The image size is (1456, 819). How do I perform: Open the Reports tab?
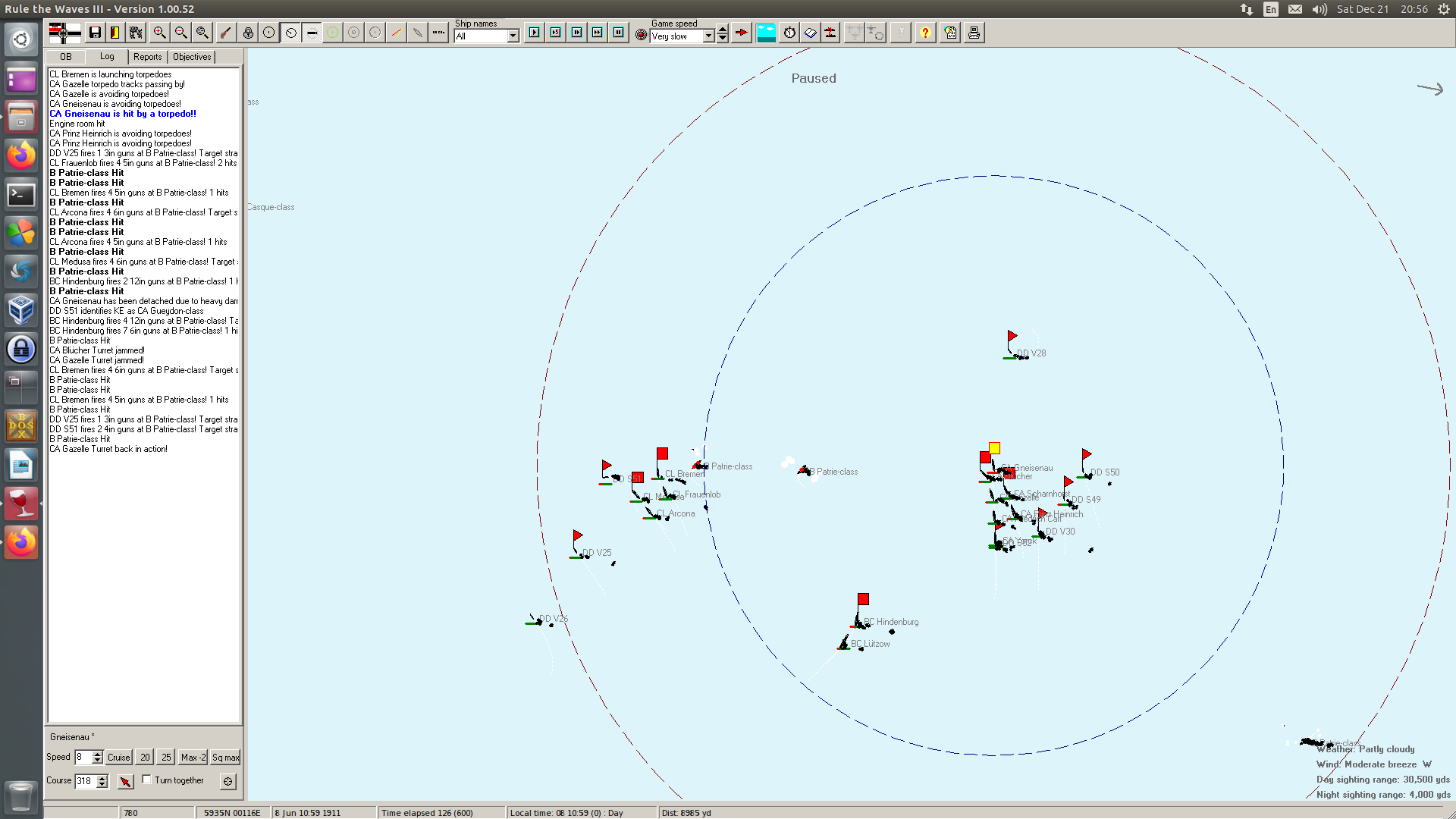point(147,57)
